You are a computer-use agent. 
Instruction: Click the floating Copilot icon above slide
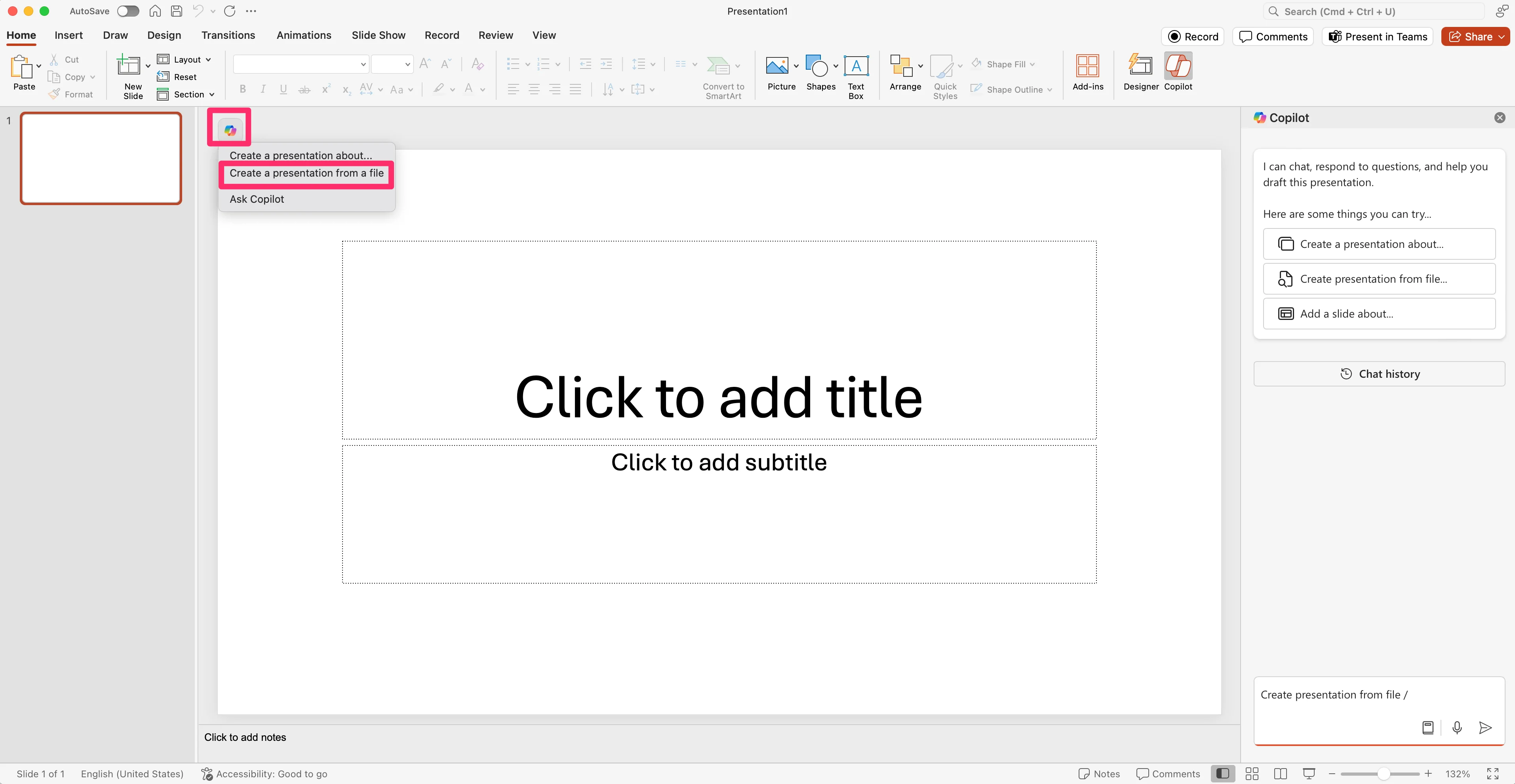coord(230,130)
